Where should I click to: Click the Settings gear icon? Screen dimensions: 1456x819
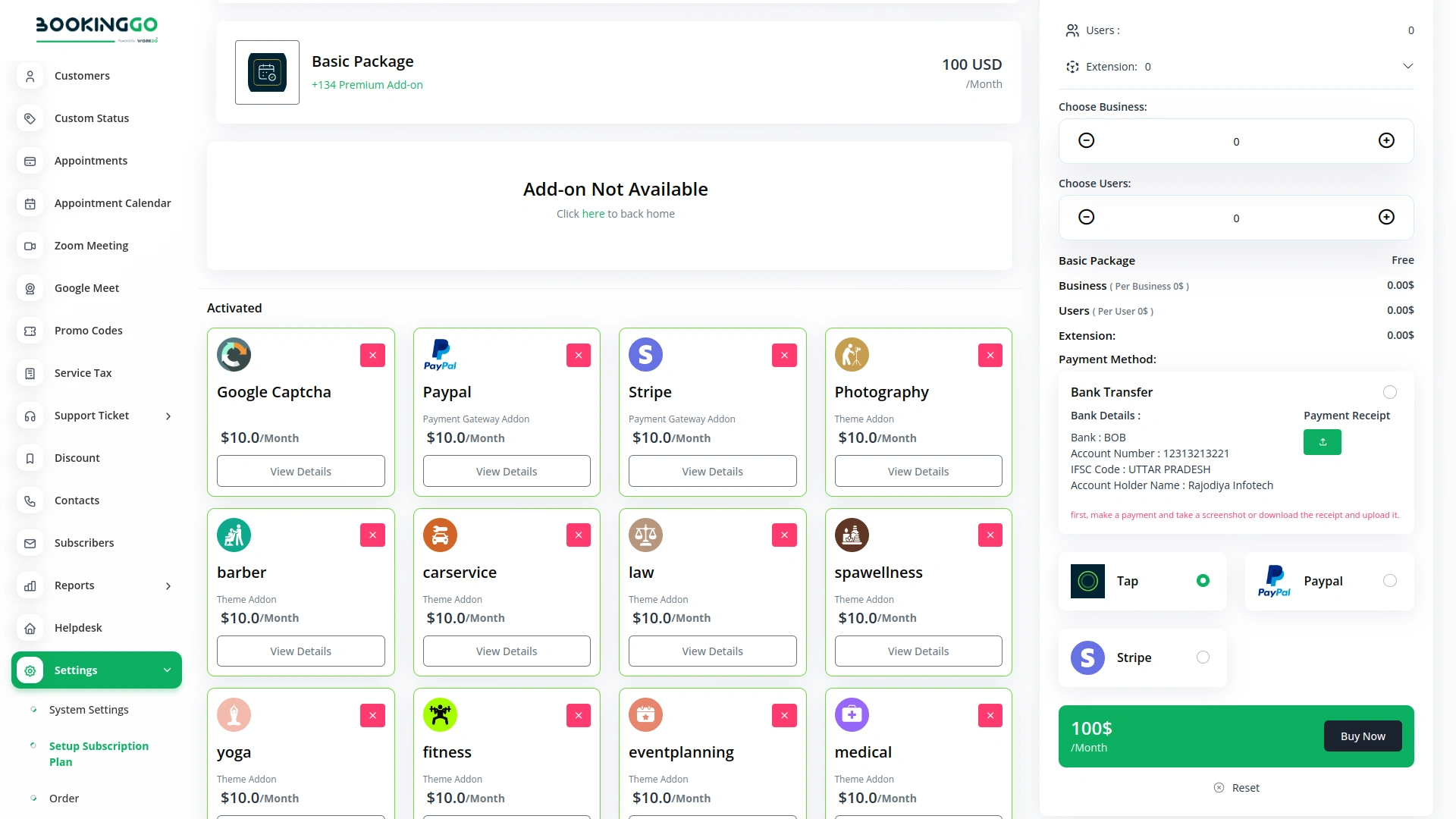[x=30, y=670]
